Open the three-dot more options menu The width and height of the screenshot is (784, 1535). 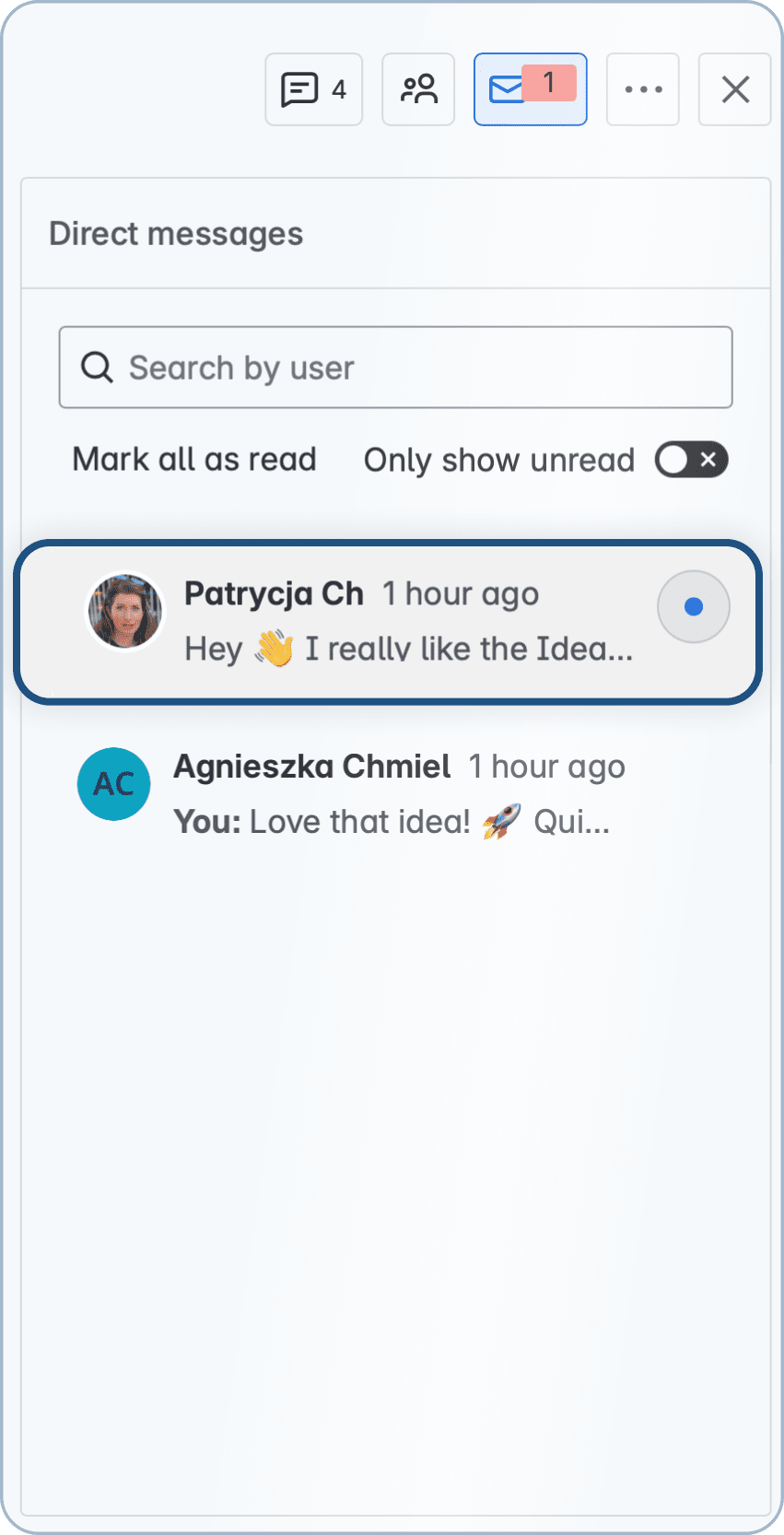point(643,89)
